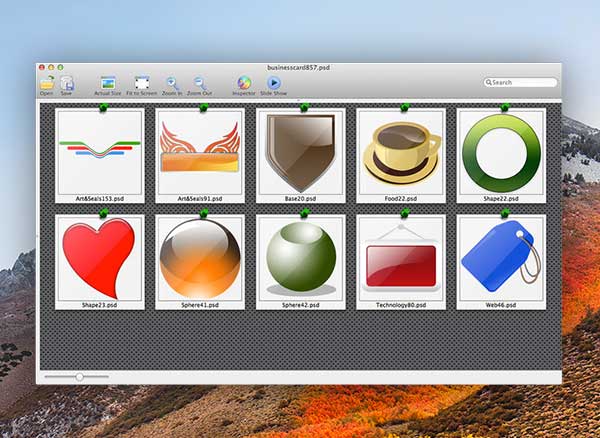Click the green pin above Web46.psd
The height and width of the screenshot is (438, 600).
point(505,213)
